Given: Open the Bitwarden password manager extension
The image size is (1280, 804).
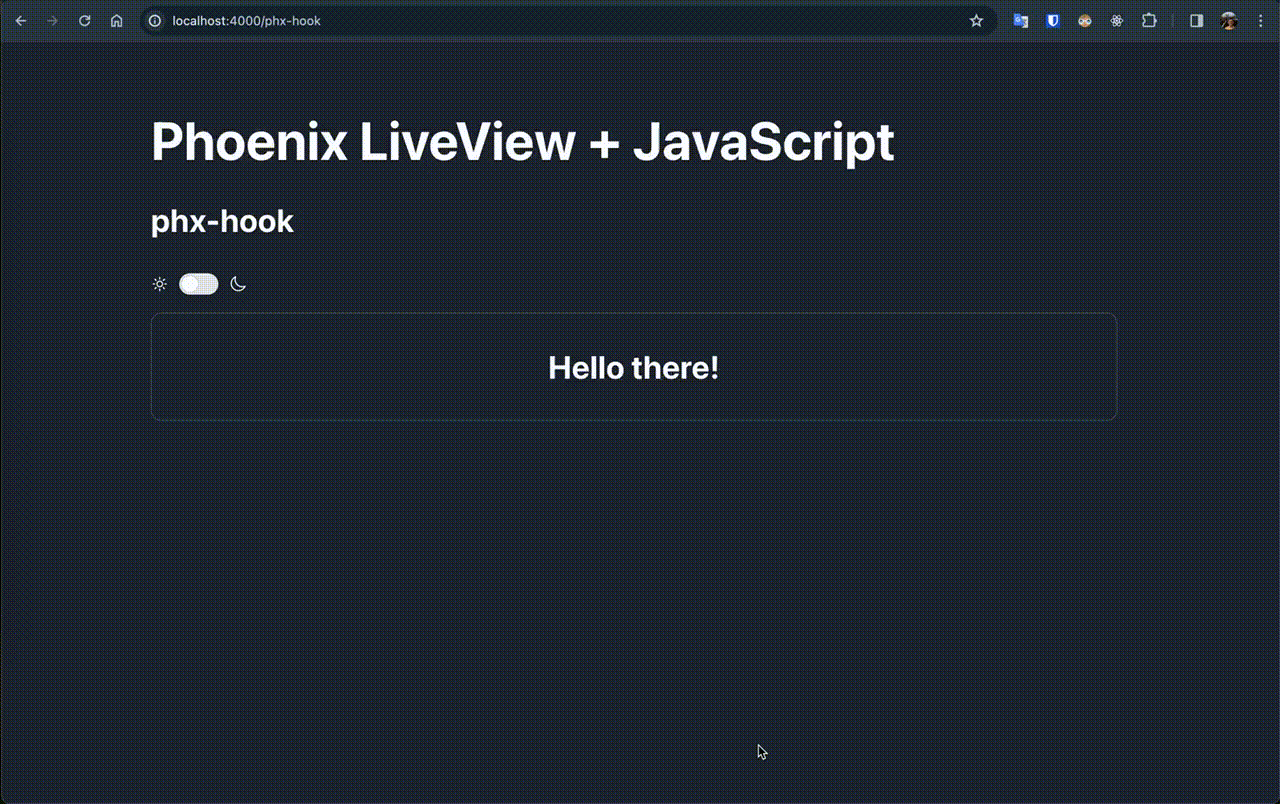Looking at the screenshot, I should (x=1052, y=20).
